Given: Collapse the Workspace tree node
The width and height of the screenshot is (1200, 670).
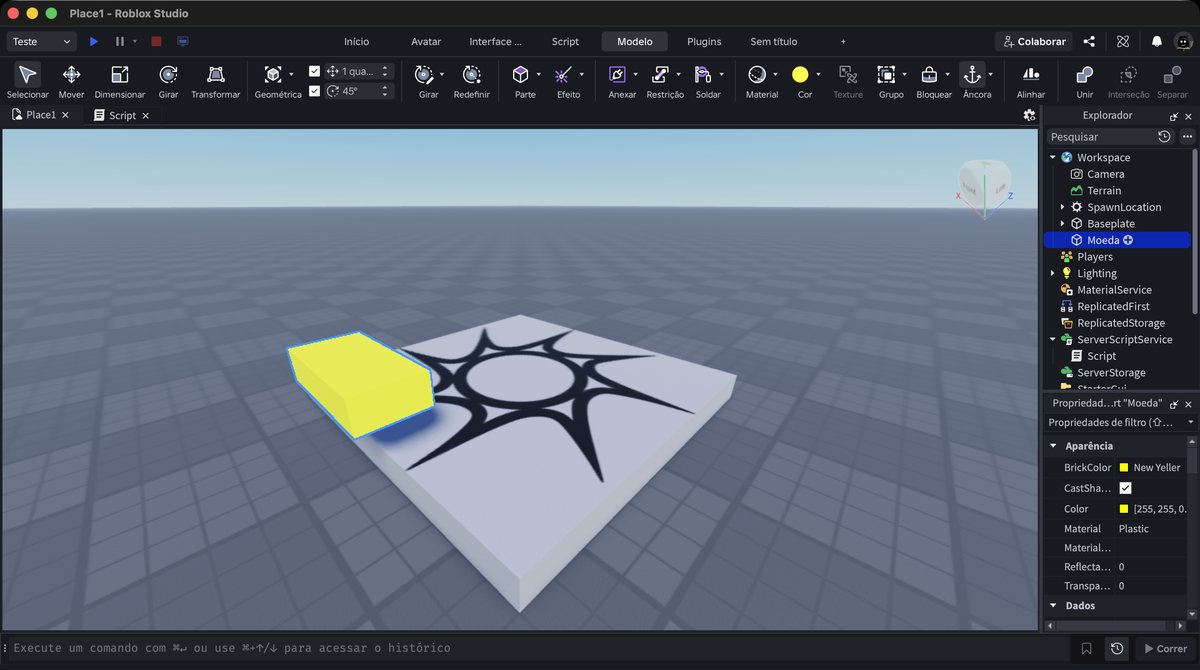Looking at the screenshot, I should point(1053,157).
